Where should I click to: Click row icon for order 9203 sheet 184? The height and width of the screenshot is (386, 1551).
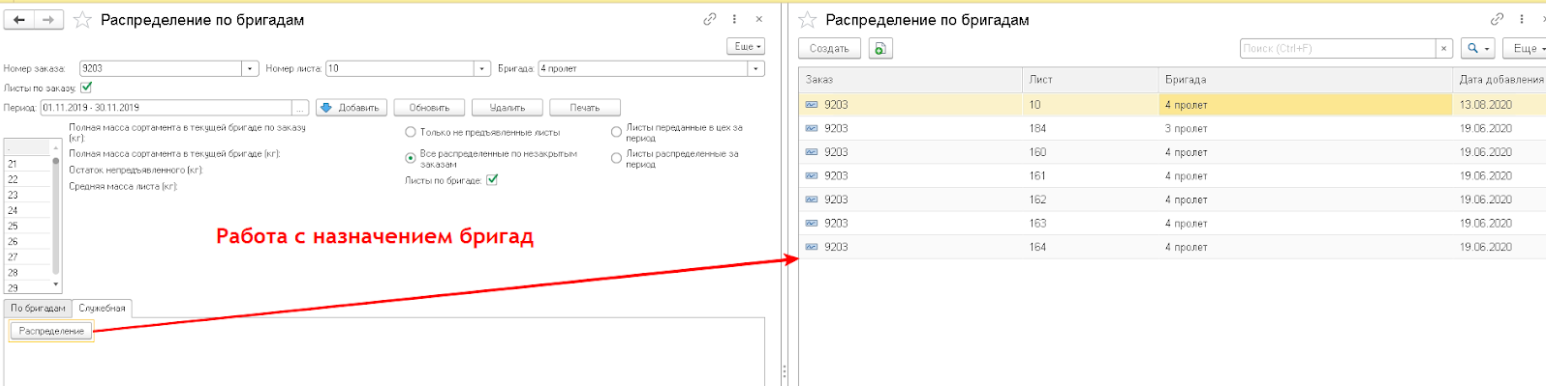pos(811,128)
